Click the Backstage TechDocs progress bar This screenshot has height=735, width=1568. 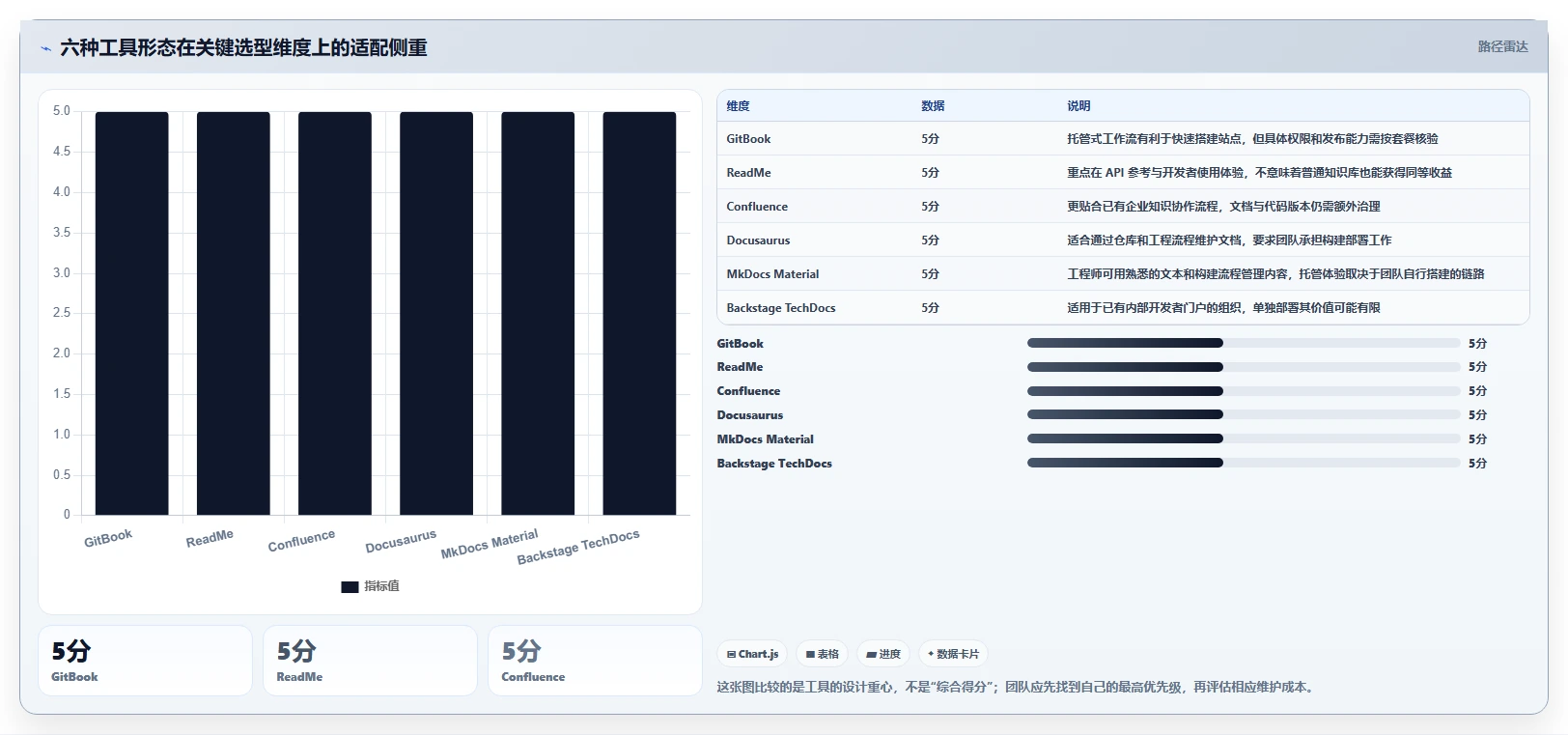click(1244, 464)
